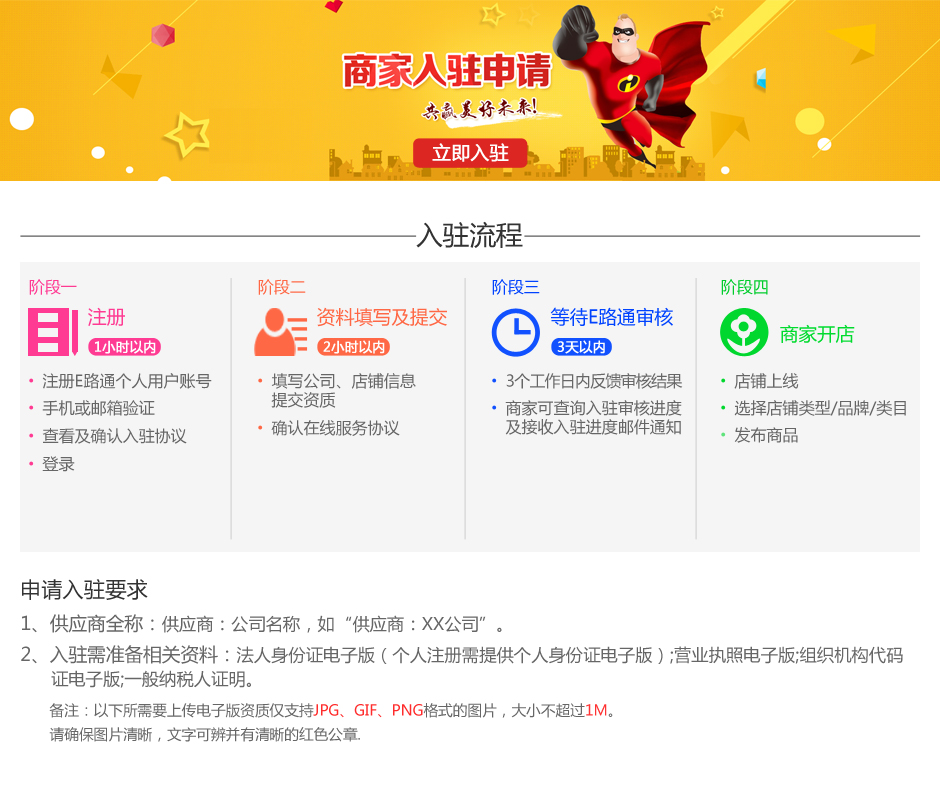
Task: Click the orange user profile icon
Action: pos(281,332)
